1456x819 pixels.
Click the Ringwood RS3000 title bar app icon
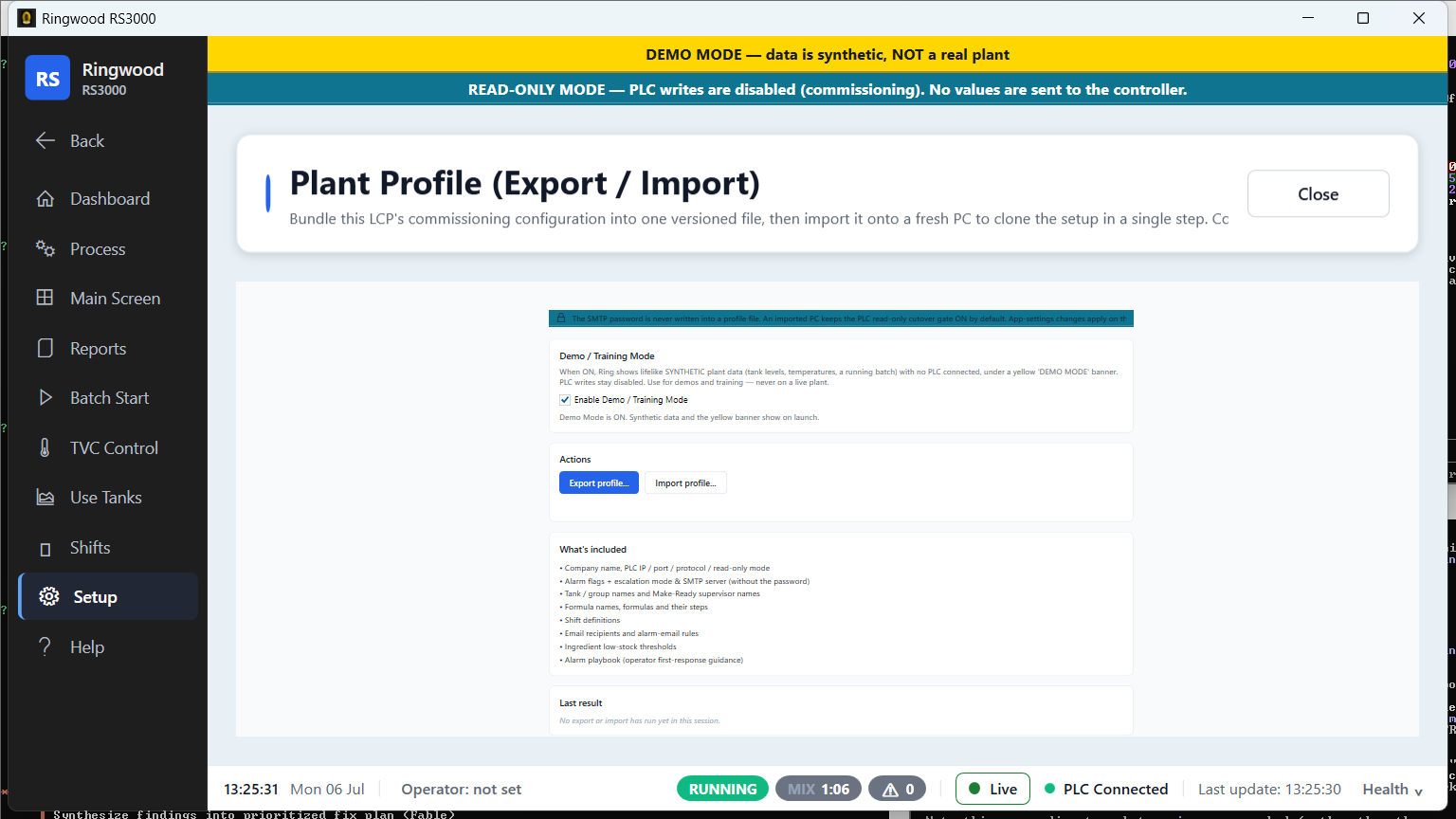pyautogui.click(x=27, y=18)
